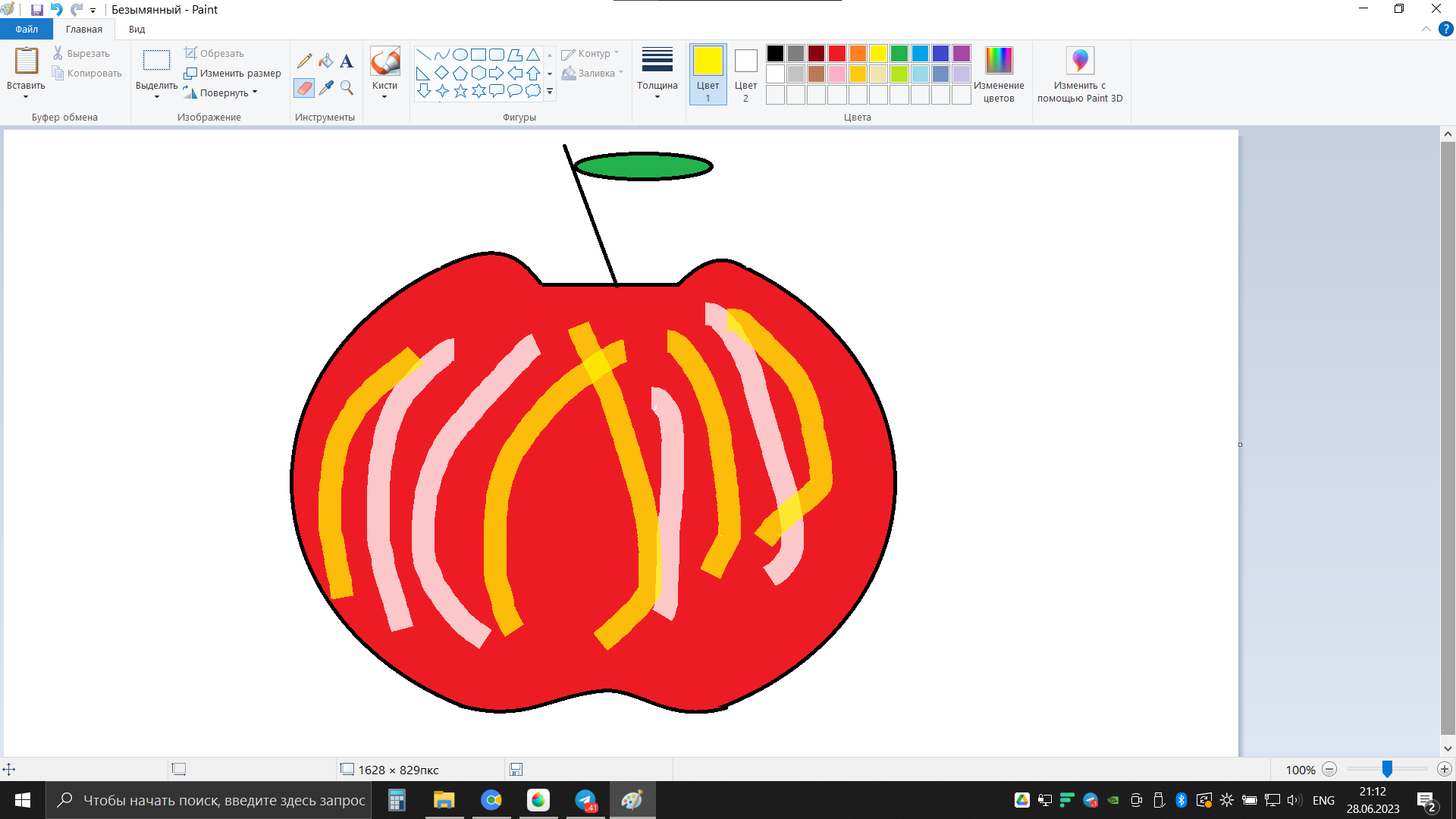Choose the Oval shape
The height and width of the screenshot is (819, 1456).
click(460, 55)
